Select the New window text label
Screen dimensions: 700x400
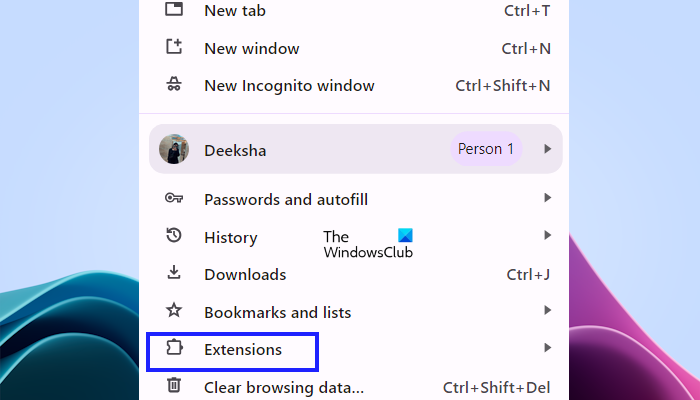pos(251,48)
